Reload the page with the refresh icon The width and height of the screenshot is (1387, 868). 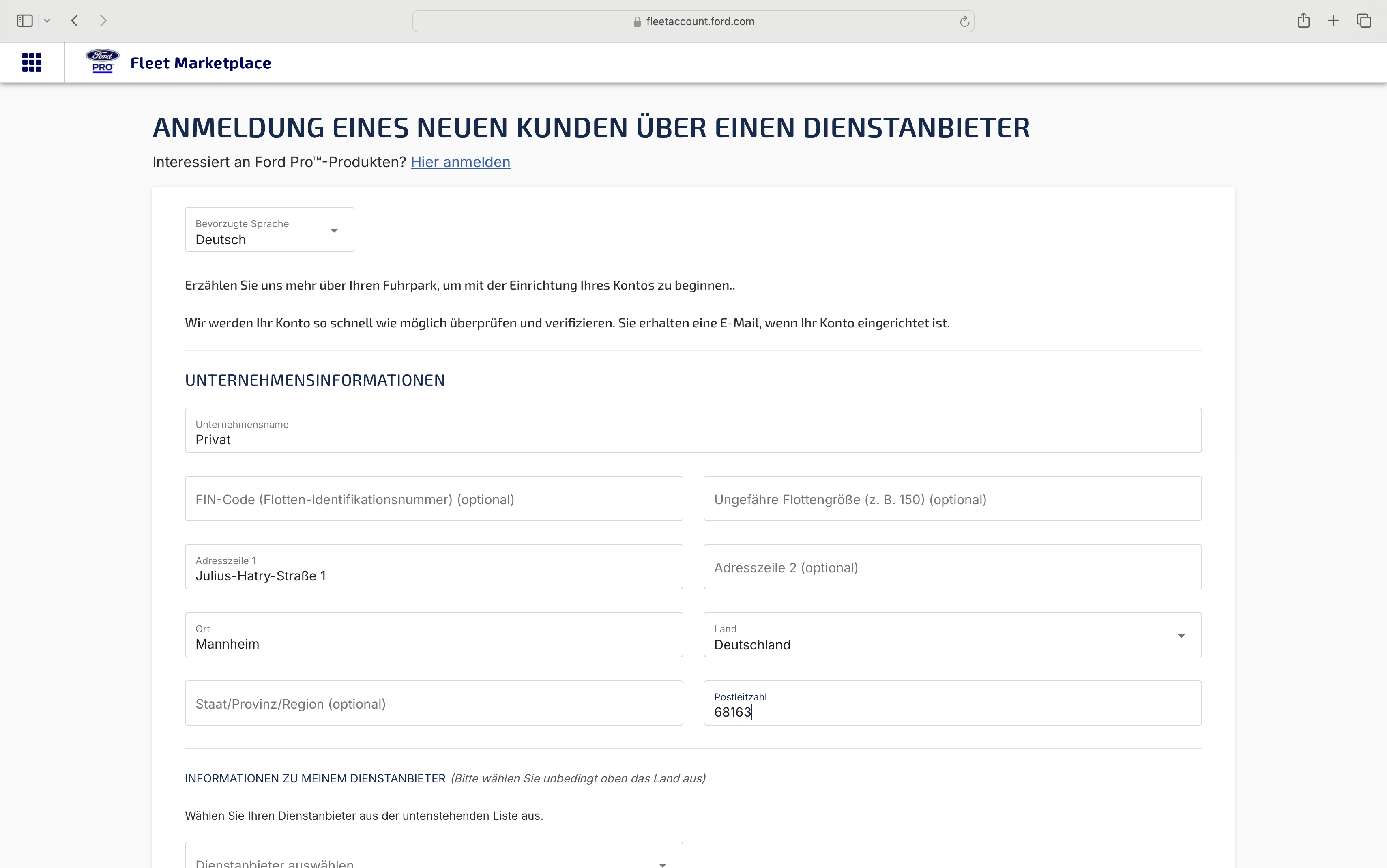tap(964, 21)
